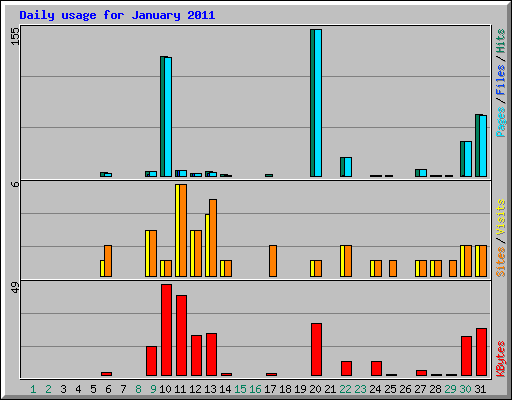Image resolution: width=512 pixels, height=400 pixels.
Task: Select the 'Sites' legend label
Action: pyautogui.click(x=500, y=262)
